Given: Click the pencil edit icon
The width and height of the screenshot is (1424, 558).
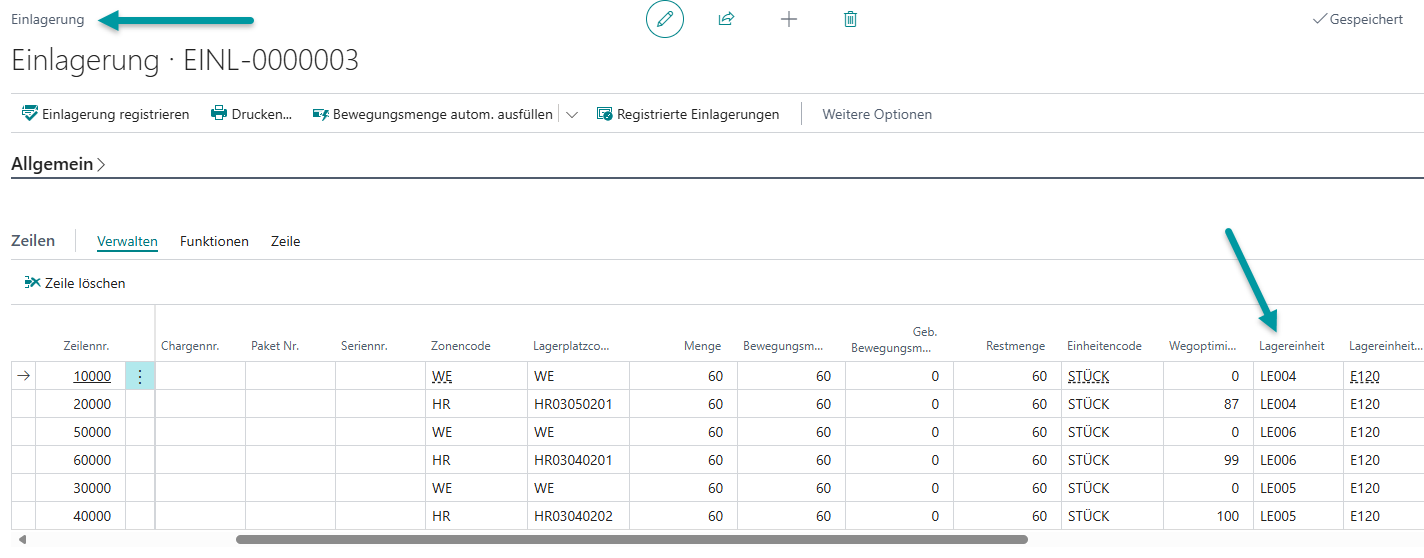Looking at the screenshot, I should tap(665, 19).
